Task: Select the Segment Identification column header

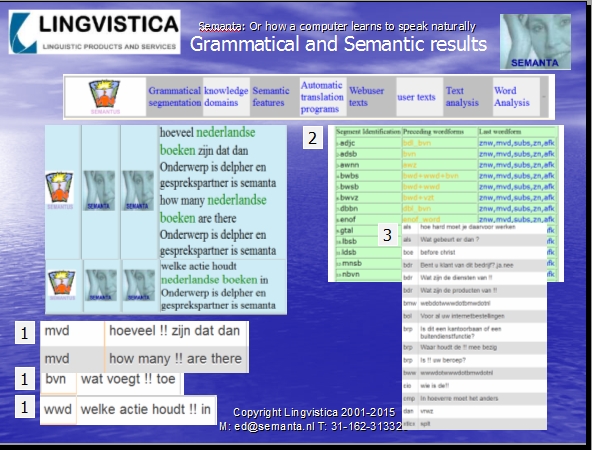Action: click(x=368, y=132)
